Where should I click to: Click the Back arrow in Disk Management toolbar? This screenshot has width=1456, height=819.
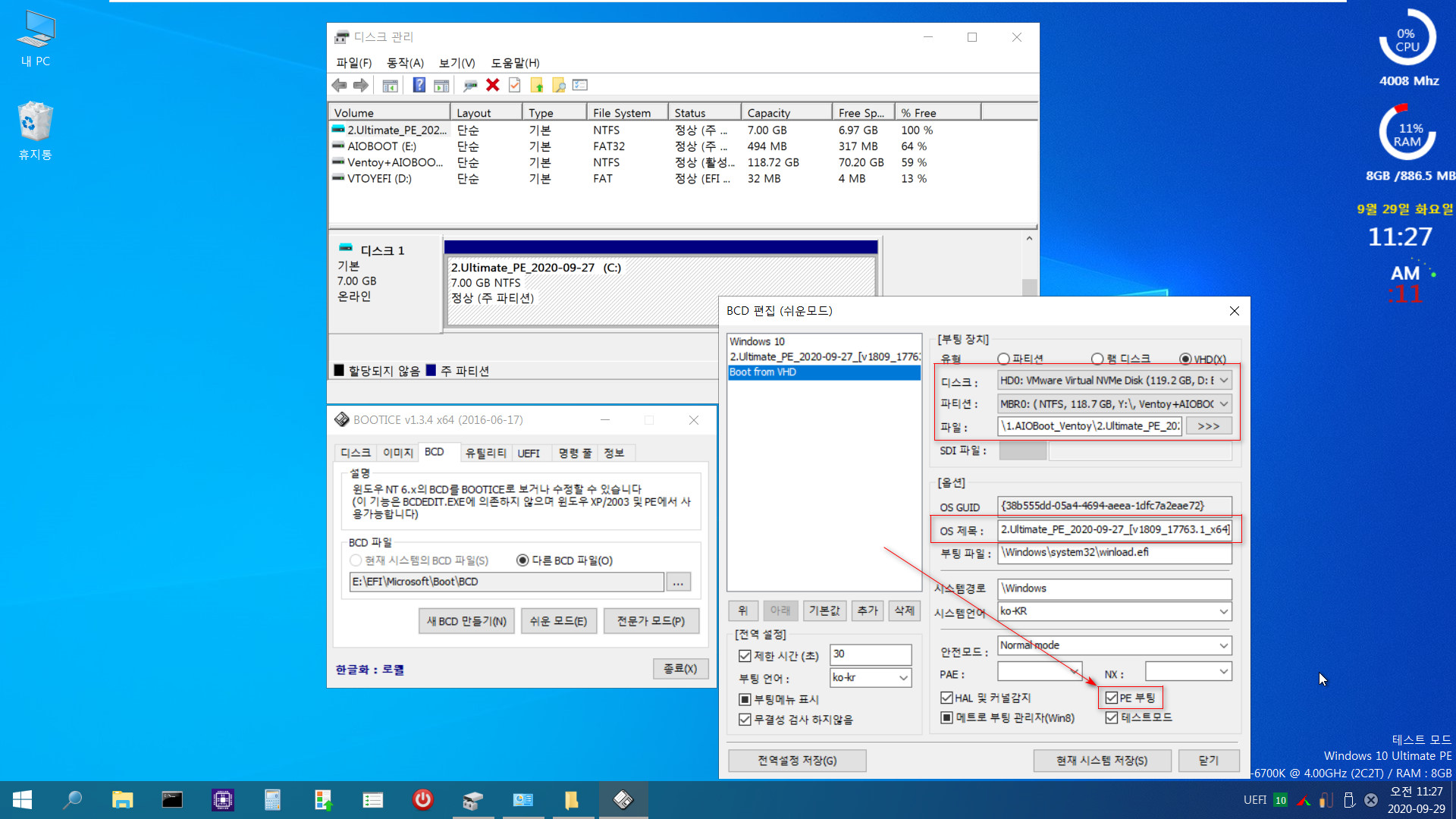point(339,85)
